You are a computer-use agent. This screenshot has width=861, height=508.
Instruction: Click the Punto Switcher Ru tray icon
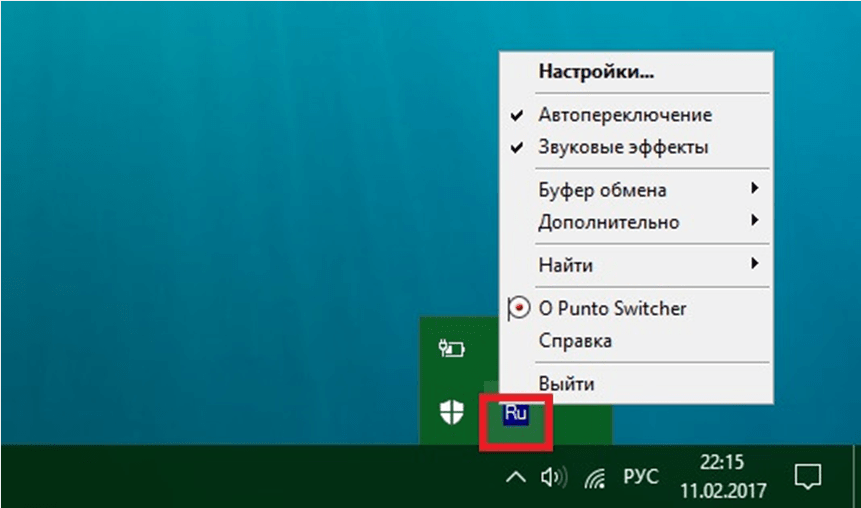click(516, 412)
